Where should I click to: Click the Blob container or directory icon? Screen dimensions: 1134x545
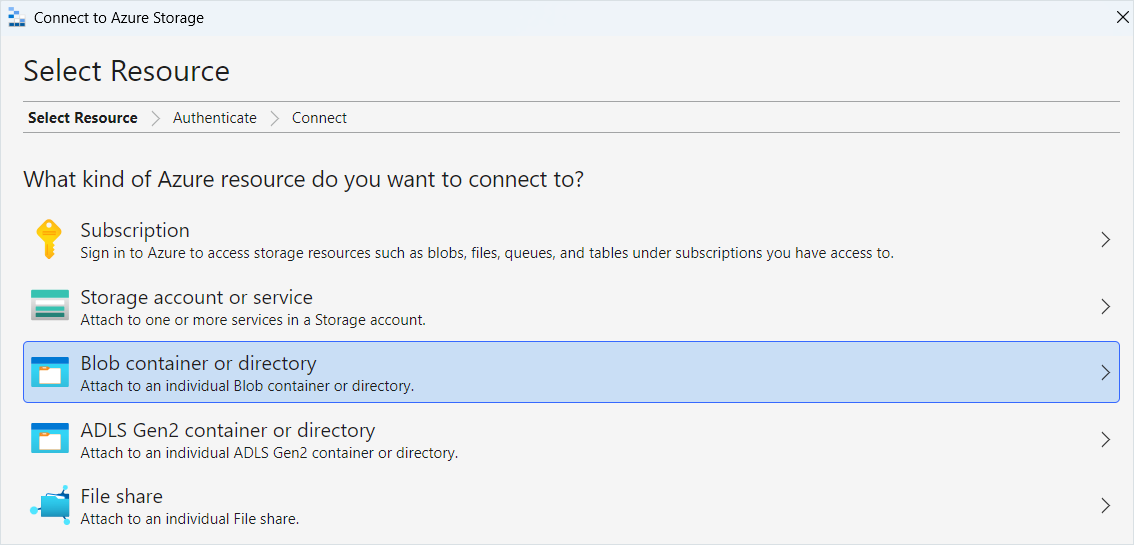tap(50, 372)
